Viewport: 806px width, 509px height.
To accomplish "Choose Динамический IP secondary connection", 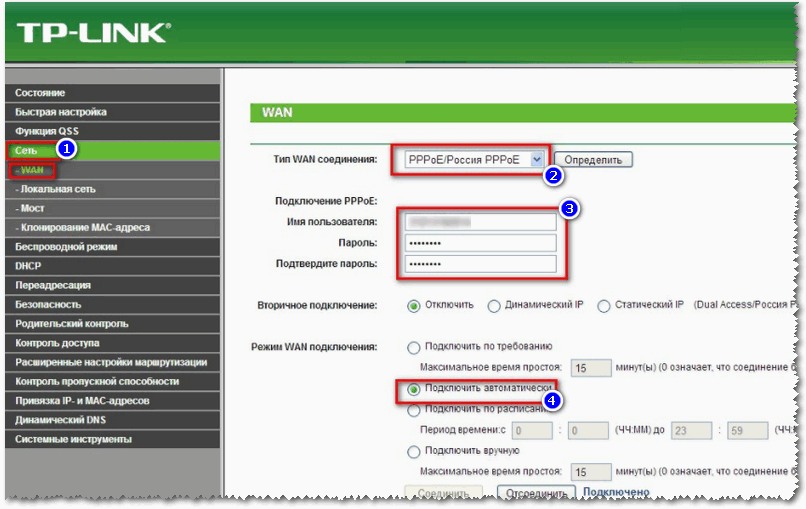I will pyautogui.click(x=494, y=306).
